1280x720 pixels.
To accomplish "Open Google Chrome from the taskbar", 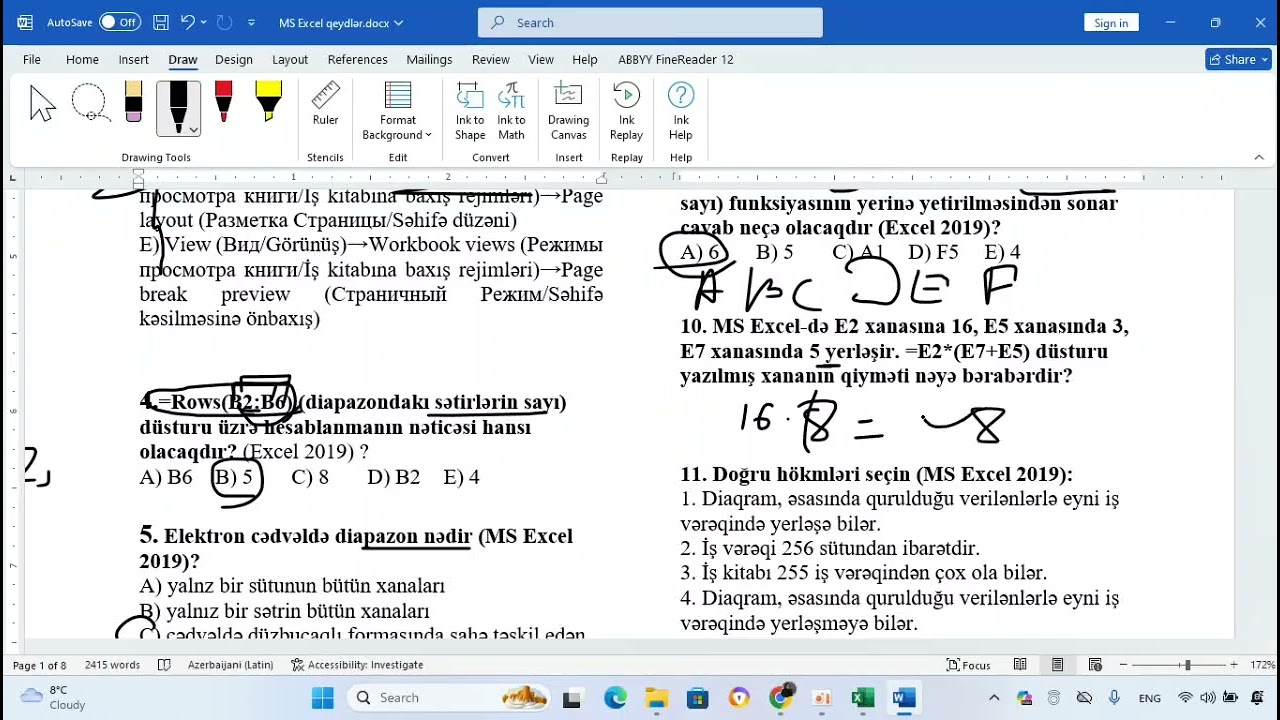I will click(x=780, y=697).
